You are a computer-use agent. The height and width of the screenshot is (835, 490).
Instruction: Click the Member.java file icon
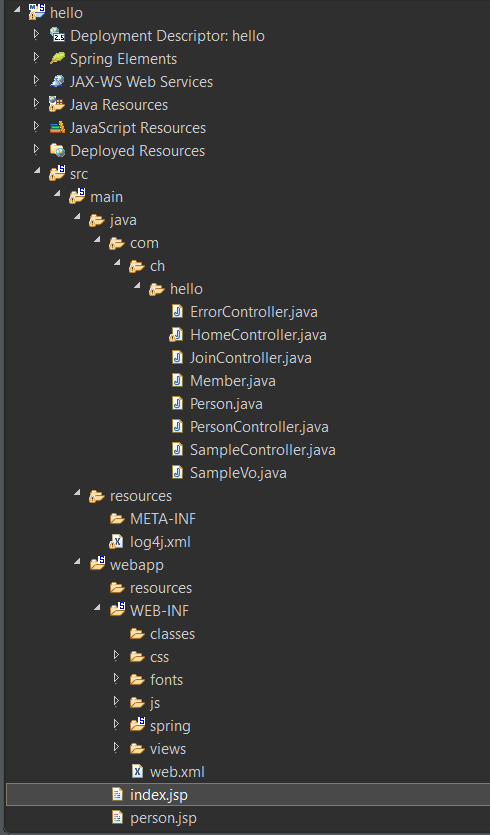click(177, 380)
